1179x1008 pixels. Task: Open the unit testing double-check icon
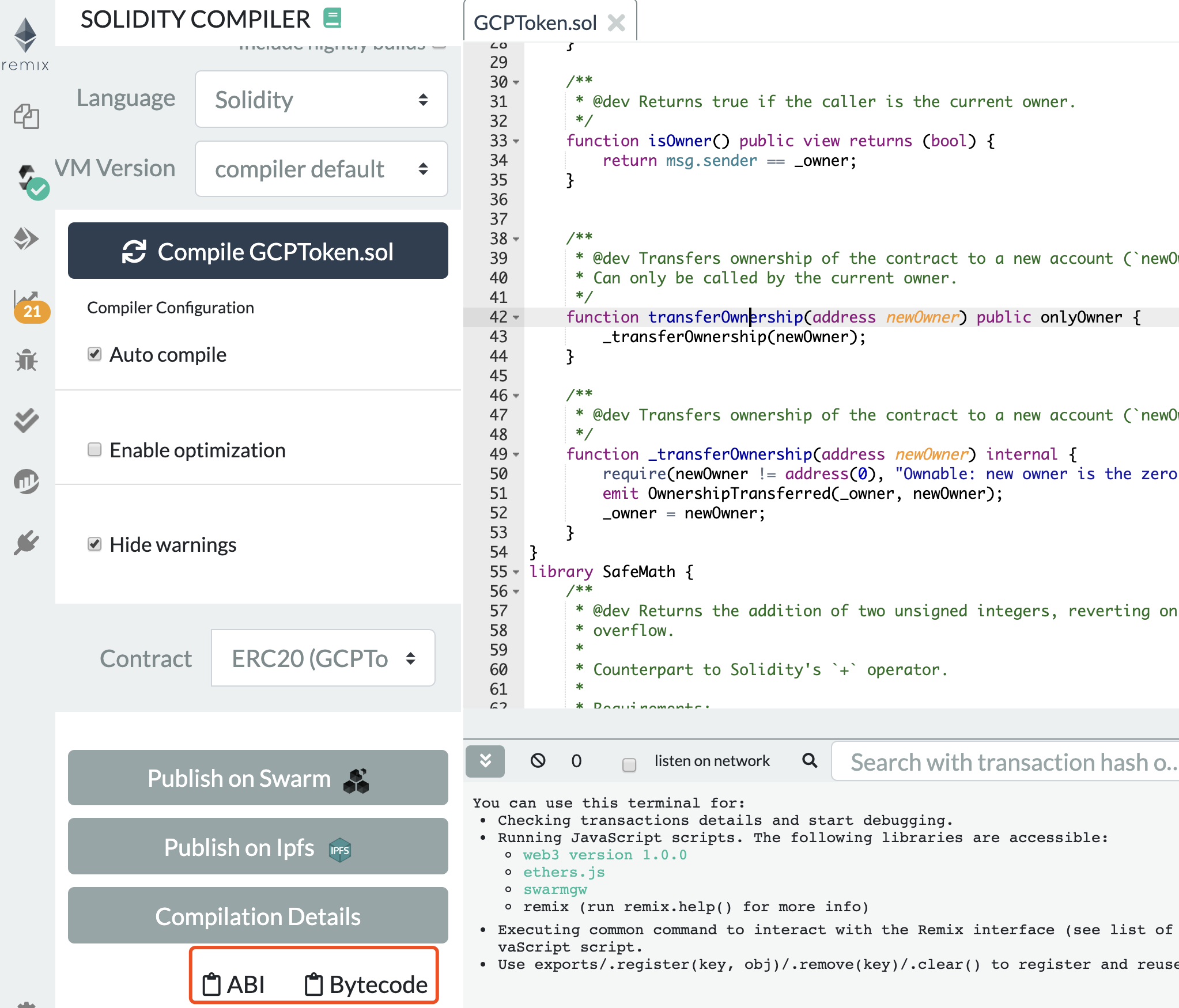(26, 420)
